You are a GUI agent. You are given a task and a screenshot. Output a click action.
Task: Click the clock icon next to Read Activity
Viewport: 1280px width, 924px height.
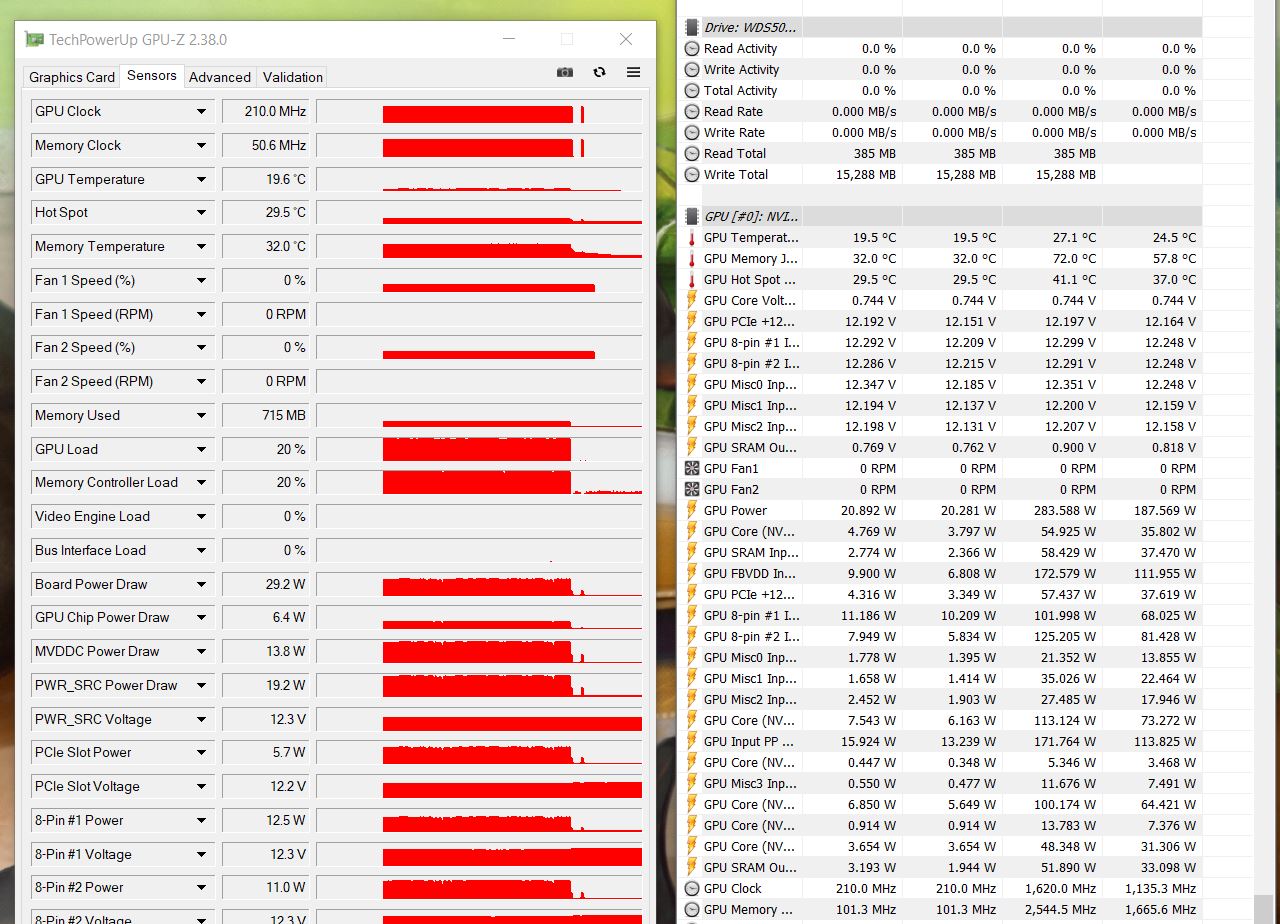pyautogui.click(x=692, y=48)
